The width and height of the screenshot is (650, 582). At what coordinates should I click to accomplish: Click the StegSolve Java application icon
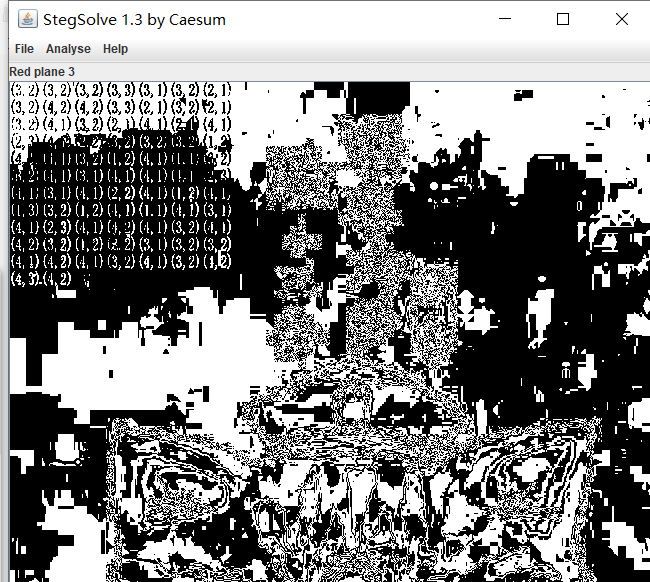(28, 19)
